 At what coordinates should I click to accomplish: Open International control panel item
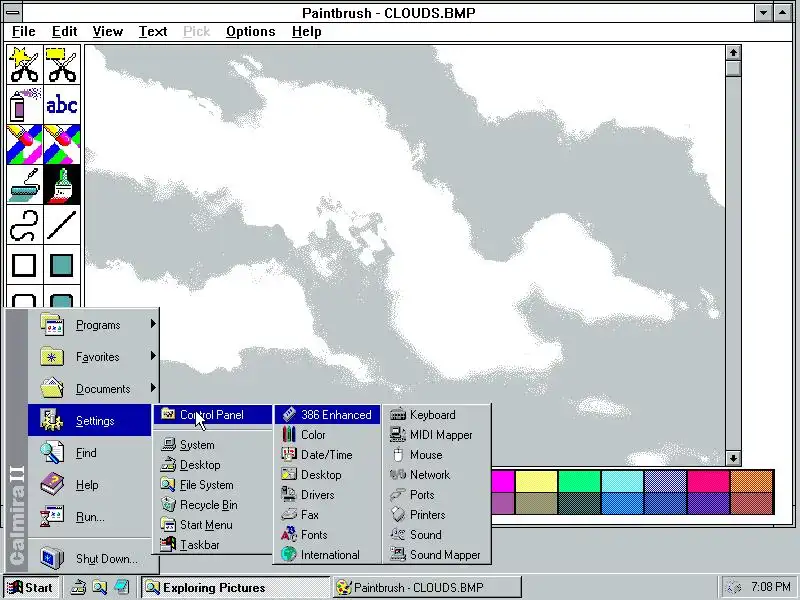328,555
